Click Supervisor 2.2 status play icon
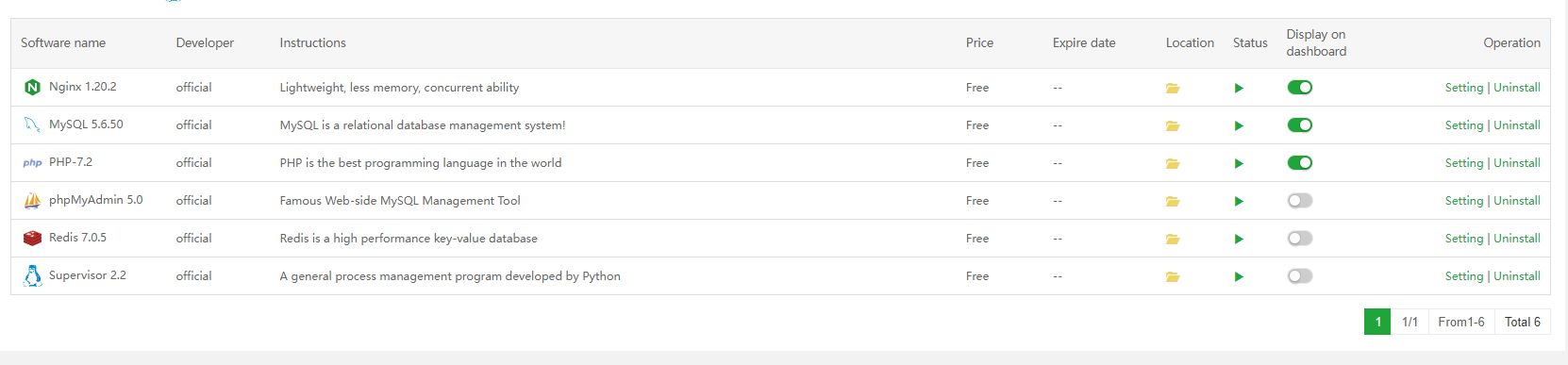1568x365 pixels. point(1239,276)
